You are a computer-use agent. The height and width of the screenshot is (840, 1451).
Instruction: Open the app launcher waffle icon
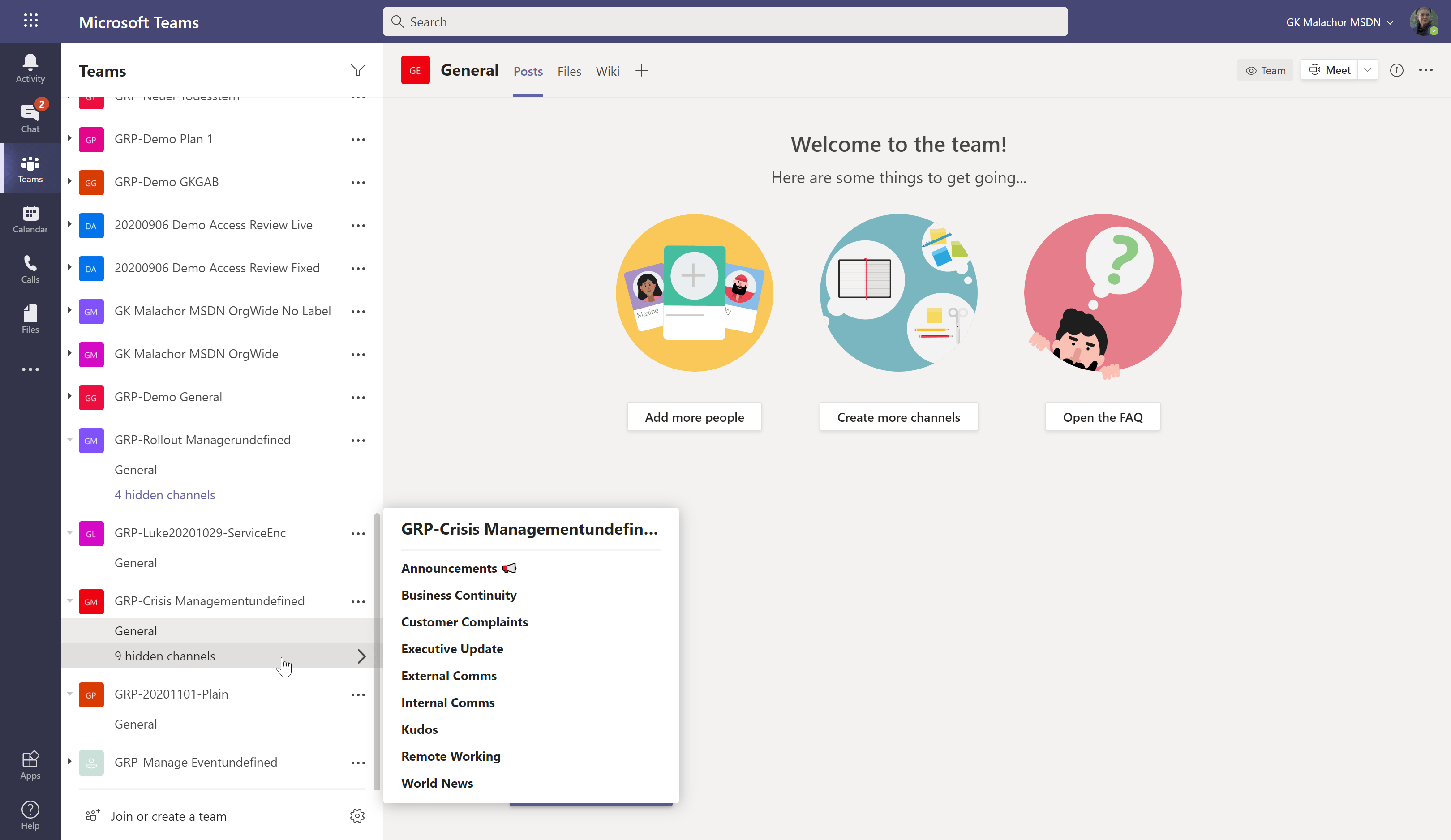[30, 21]
